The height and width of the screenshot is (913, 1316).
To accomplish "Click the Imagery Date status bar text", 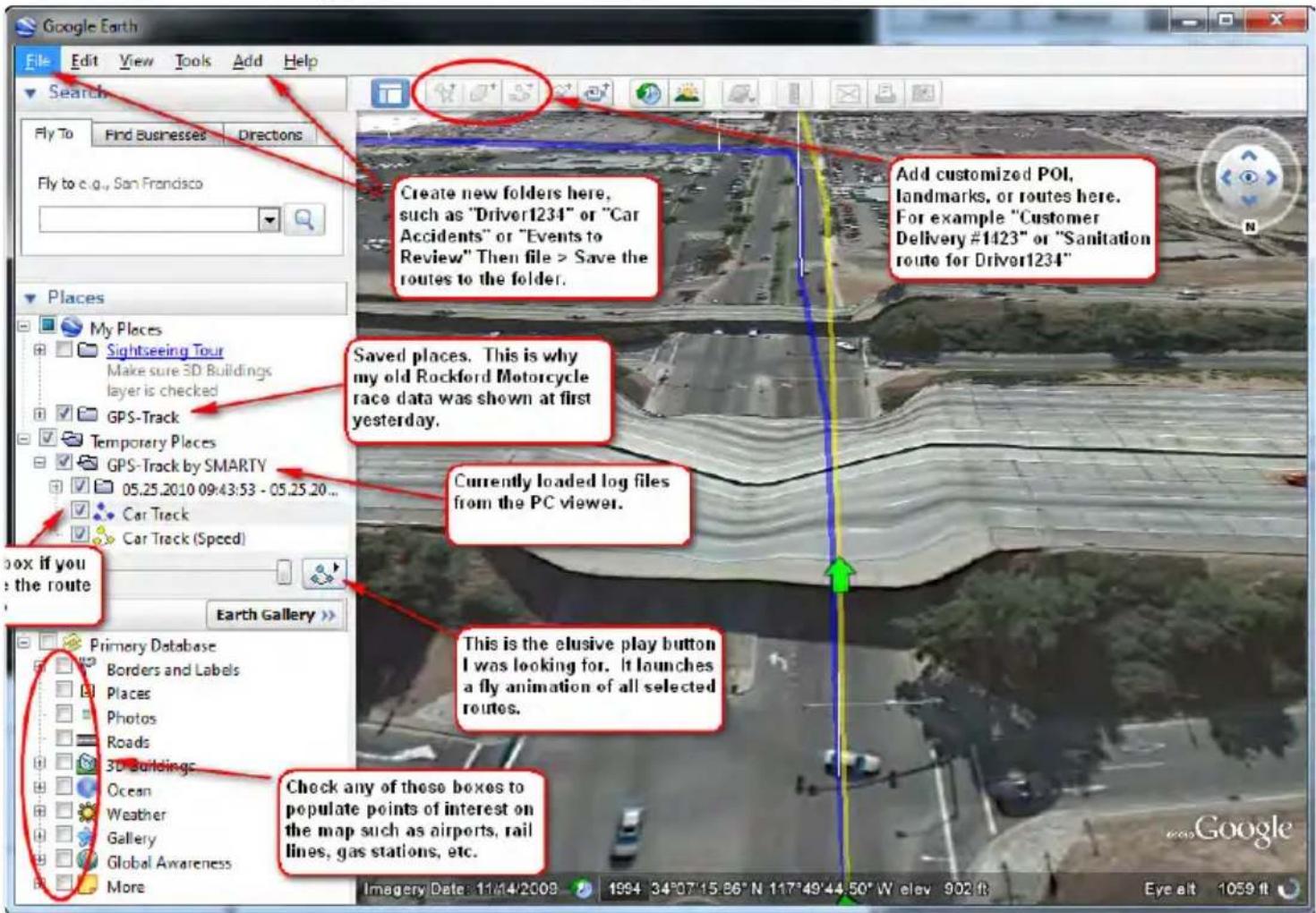I will tap(460, 889).
